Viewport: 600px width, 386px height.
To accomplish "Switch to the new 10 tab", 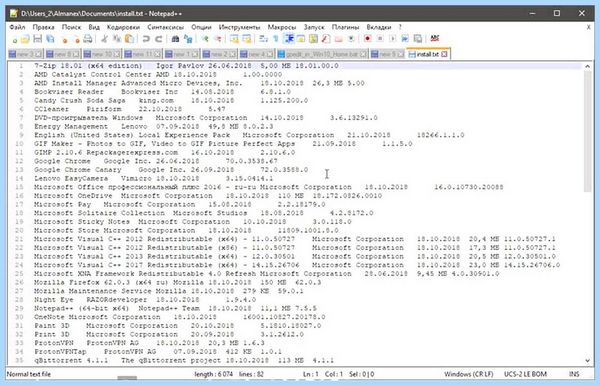I will point(102,54).
